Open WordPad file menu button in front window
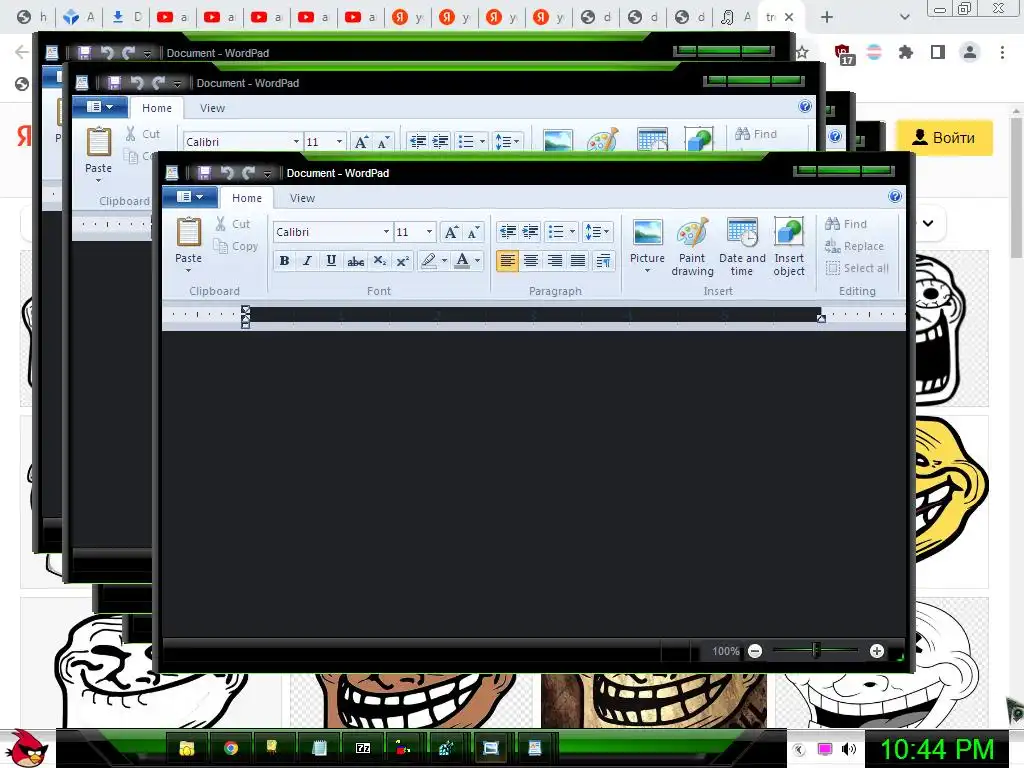 (x=190, y=197)
